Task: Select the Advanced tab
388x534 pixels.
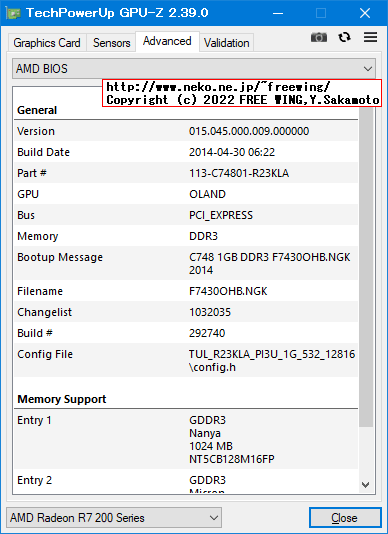Action: pos(167,41)
